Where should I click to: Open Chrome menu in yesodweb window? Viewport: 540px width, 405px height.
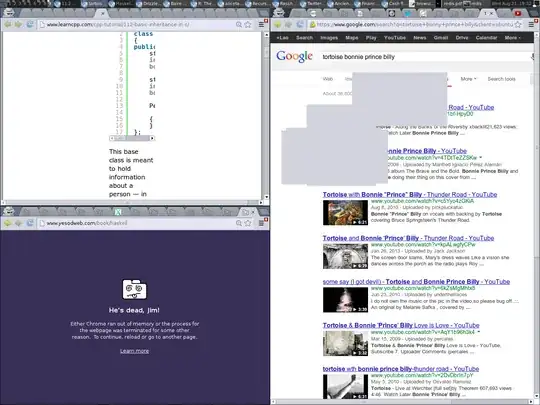pos(261,223)
